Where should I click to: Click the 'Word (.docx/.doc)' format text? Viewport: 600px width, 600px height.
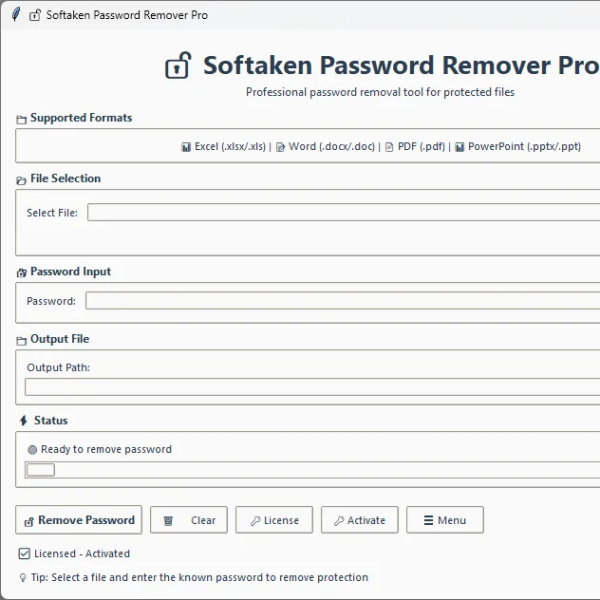[332, 147]
